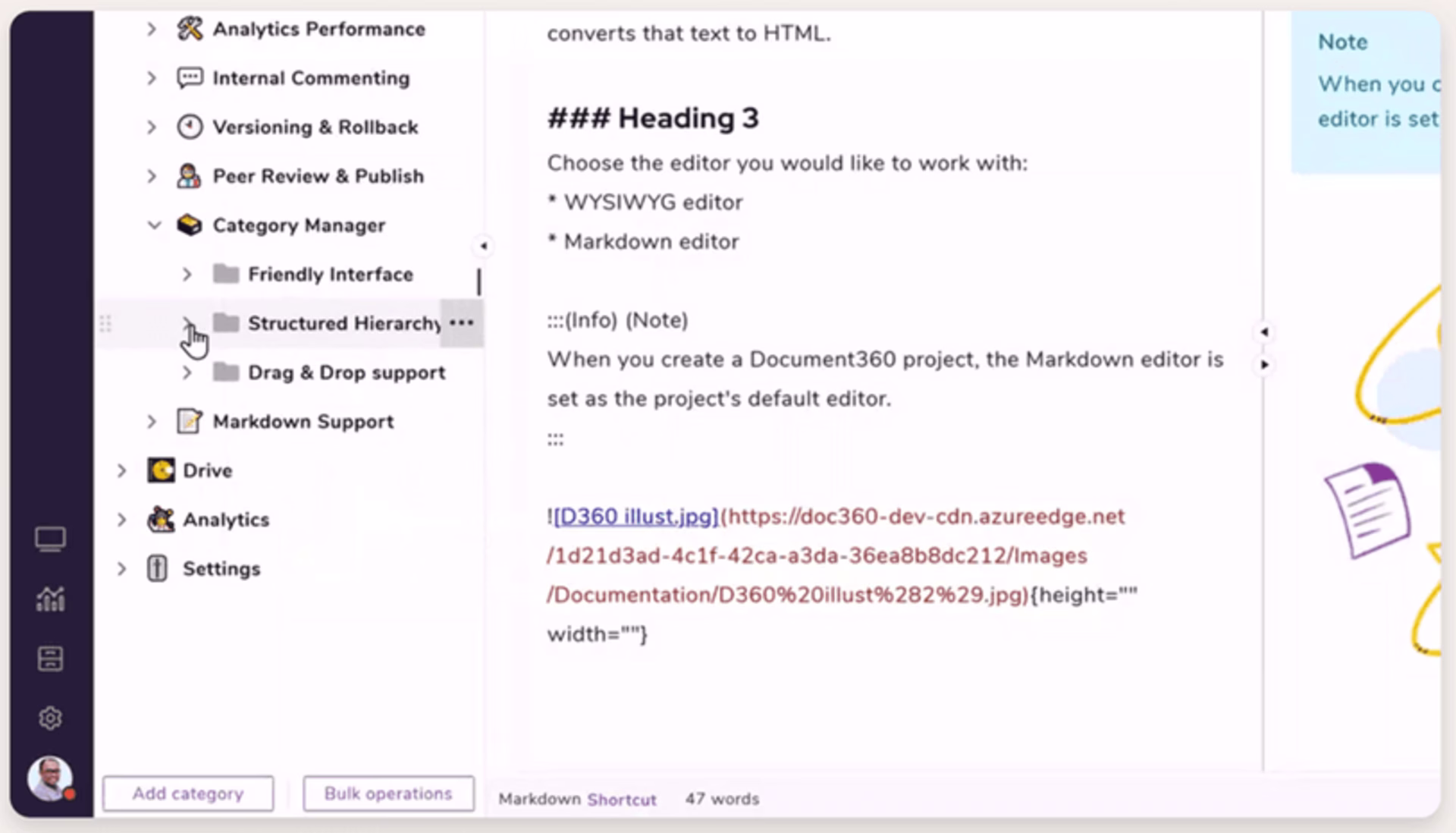The height and width of the screenshot is (833, 1456).
Task: Click the Category Manager box icon
Action: point(189,225)
